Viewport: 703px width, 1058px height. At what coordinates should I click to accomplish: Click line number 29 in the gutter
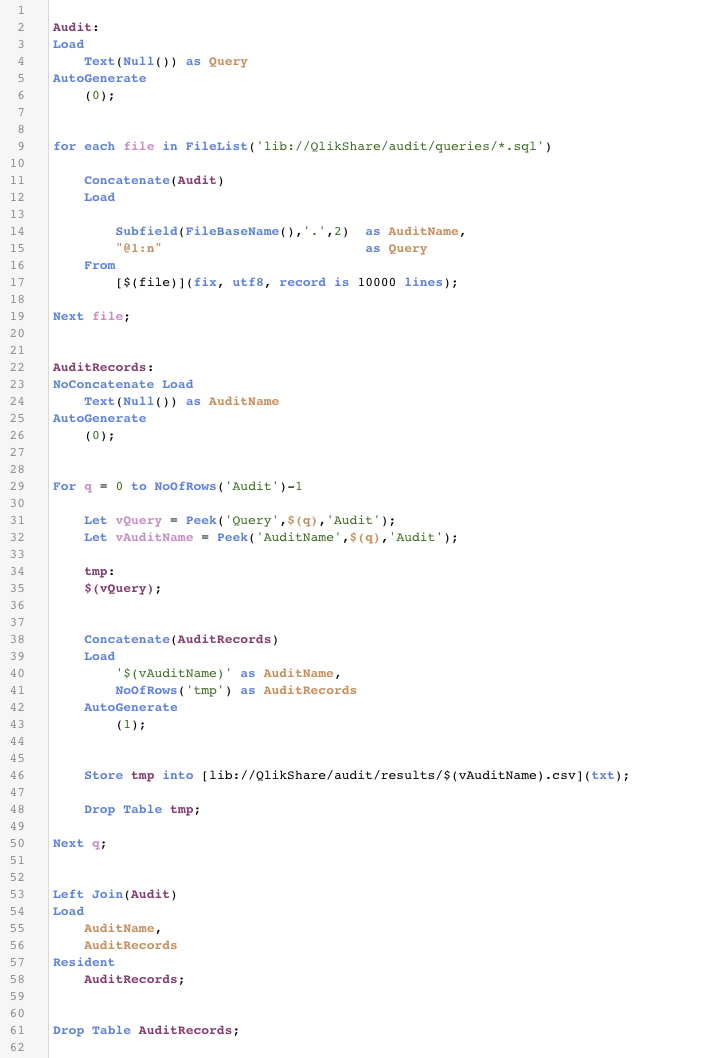[x=17, y=486]
